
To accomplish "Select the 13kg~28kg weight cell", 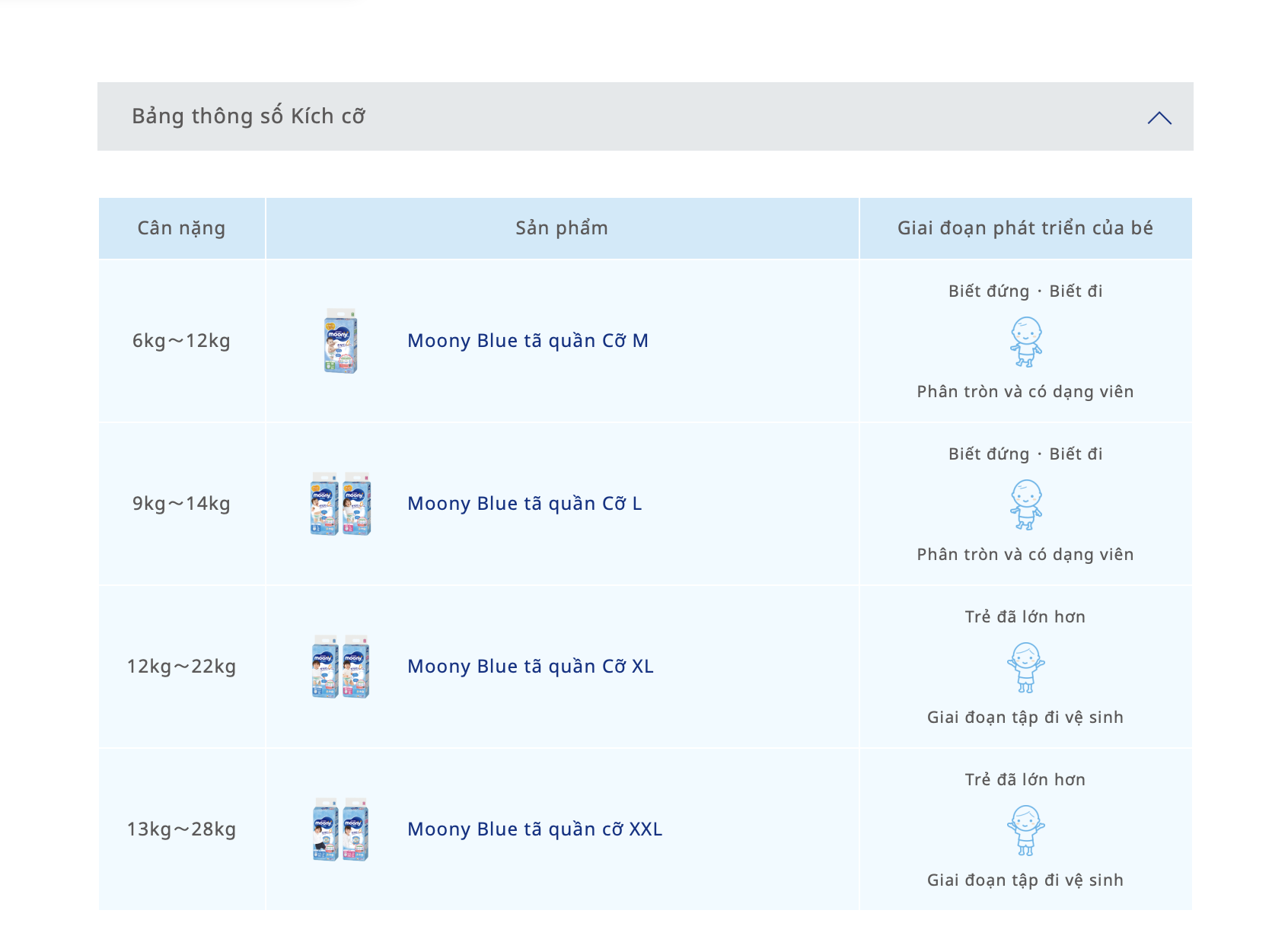I will [x=181, y=829].
